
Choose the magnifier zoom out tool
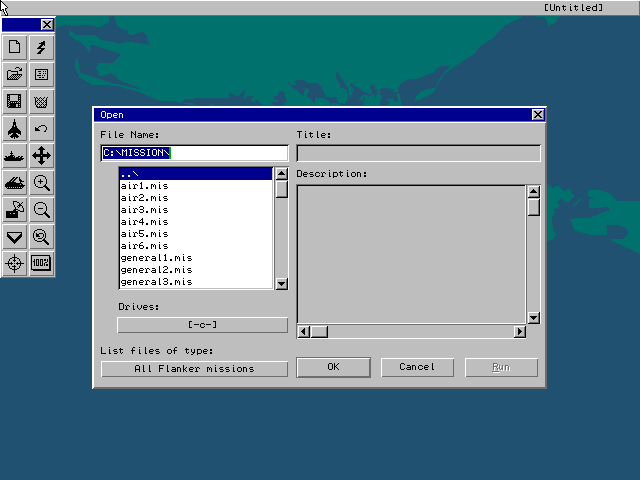[42, 209]
